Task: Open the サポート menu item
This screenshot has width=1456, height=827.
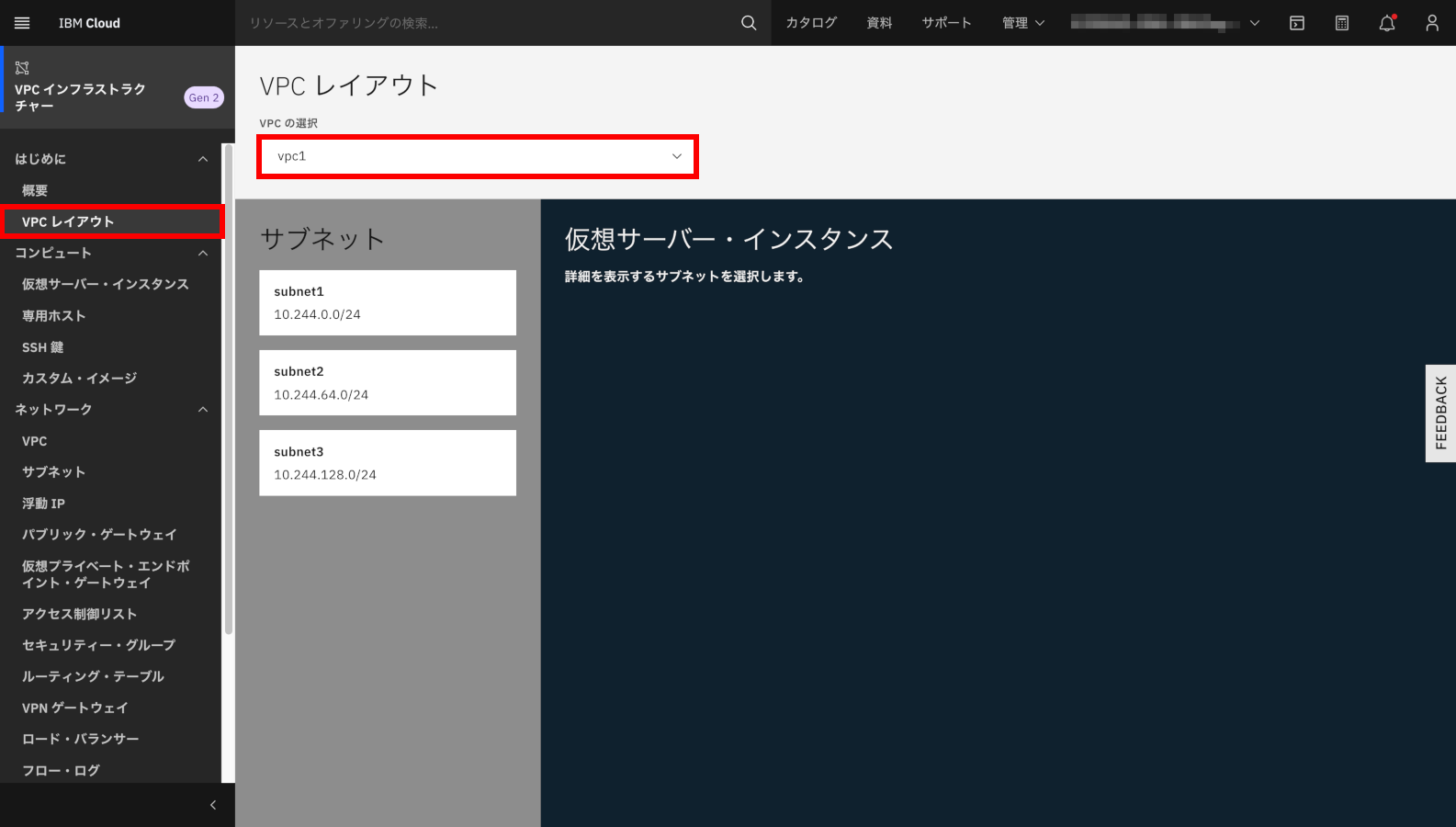Action: tap(947, 23)
